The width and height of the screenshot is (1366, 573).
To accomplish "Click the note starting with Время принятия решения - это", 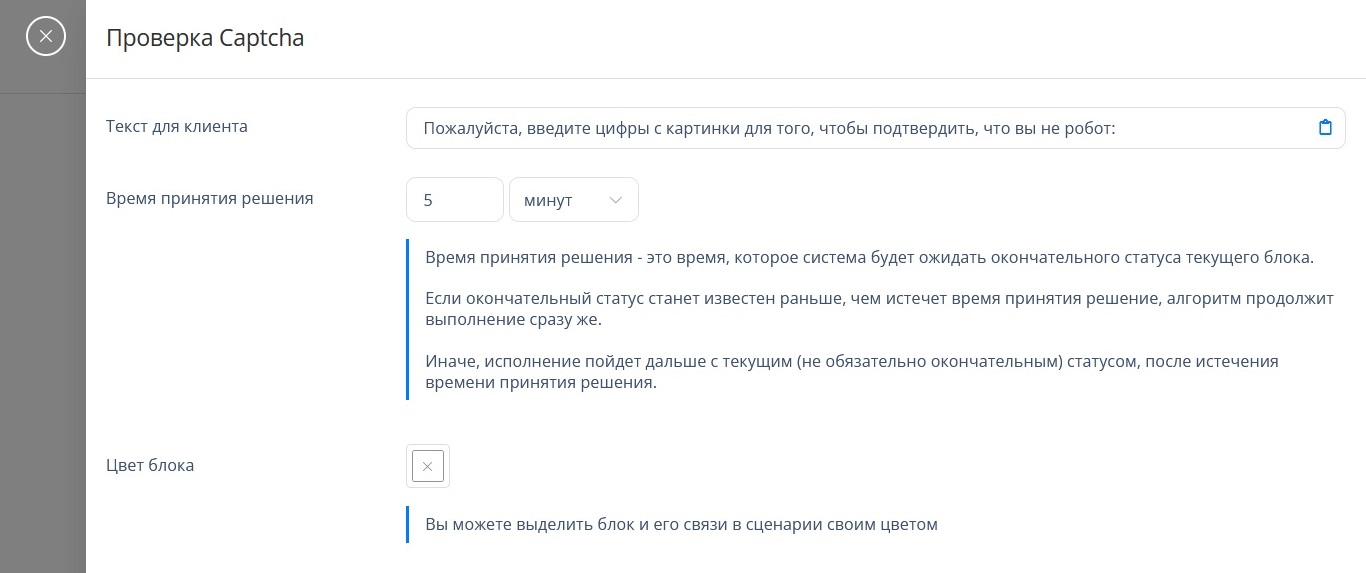I will 868,258.
